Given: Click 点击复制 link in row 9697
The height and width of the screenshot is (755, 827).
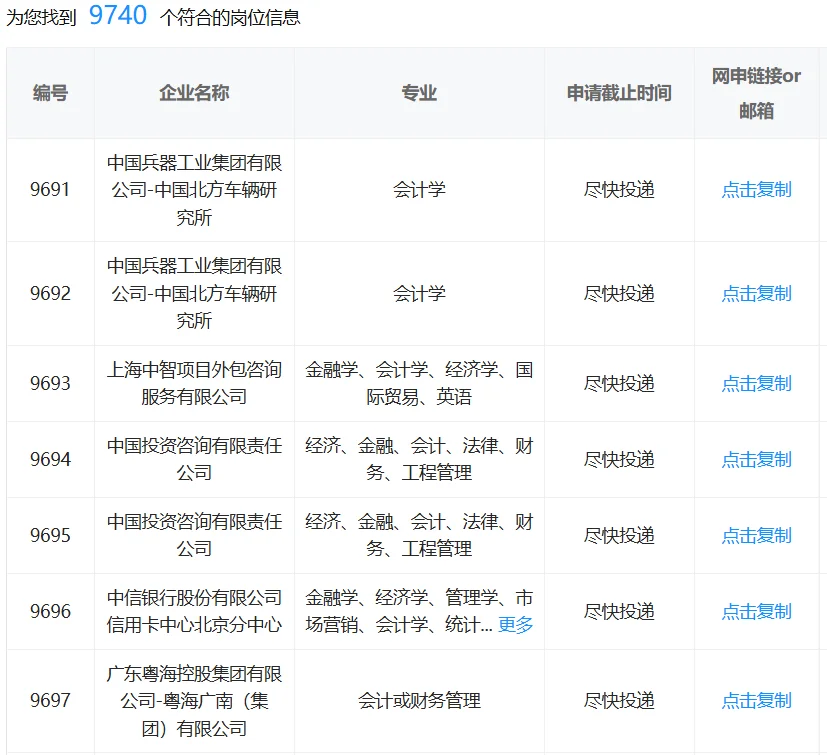Looking at the screenshot, I should (x=756, y=701).
